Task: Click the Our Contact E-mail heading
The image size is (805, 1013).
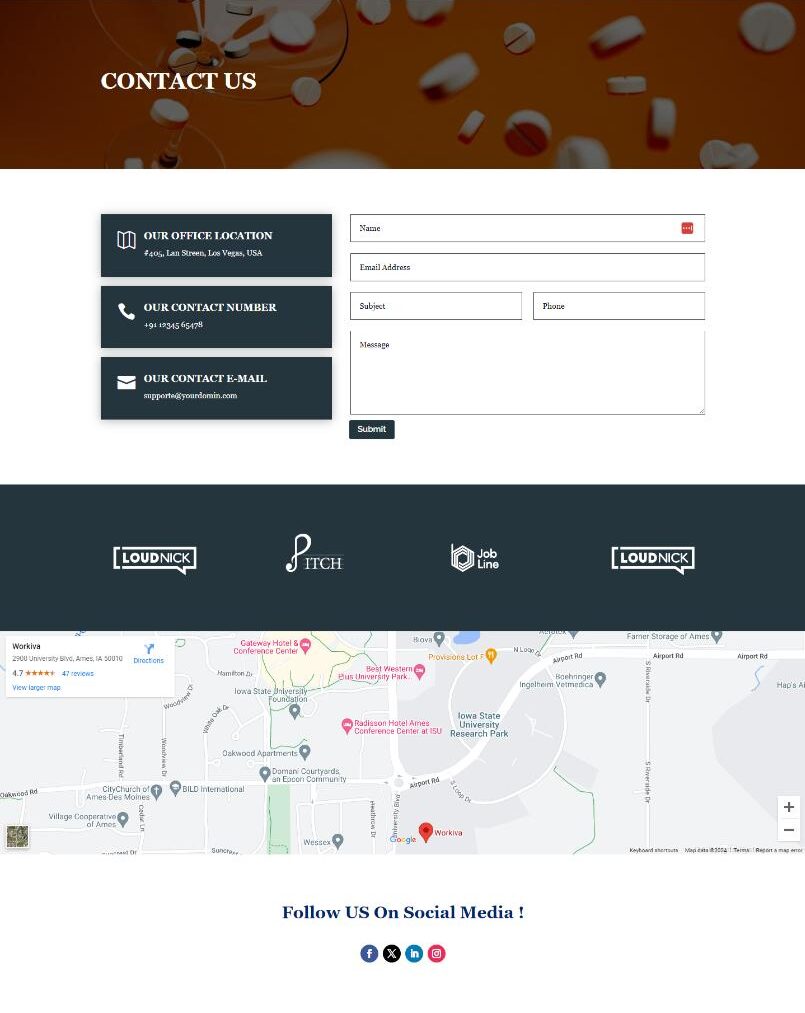Action: coord(205,379)
